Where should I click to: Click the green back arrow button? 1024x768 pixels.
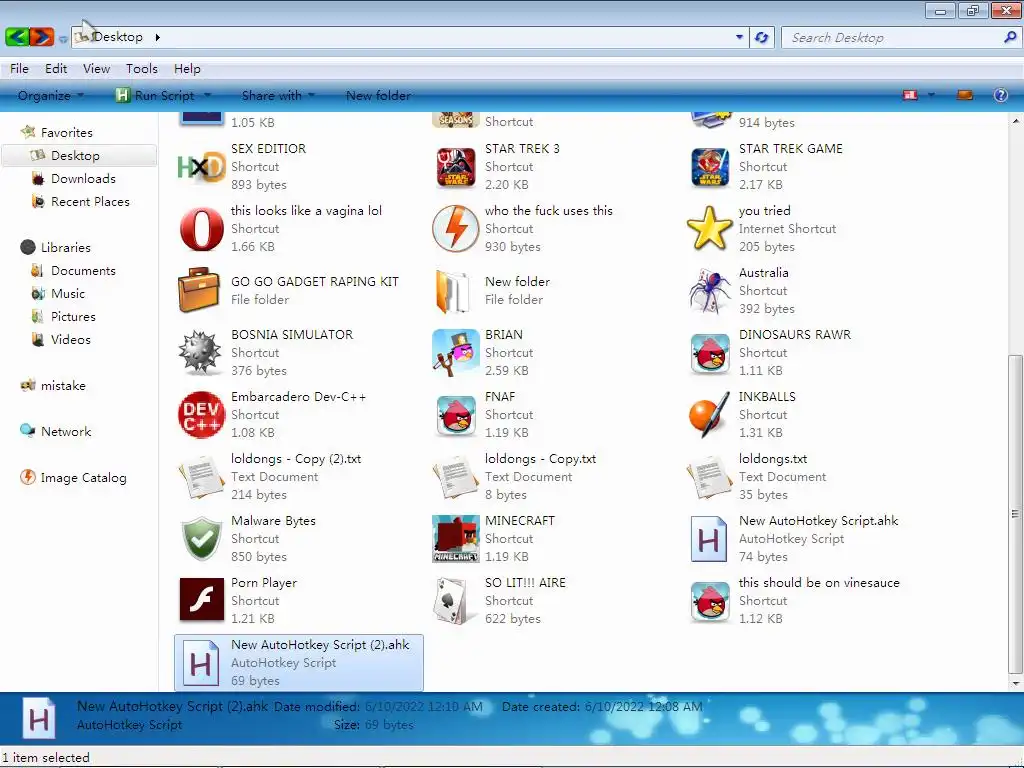[17, 37]
